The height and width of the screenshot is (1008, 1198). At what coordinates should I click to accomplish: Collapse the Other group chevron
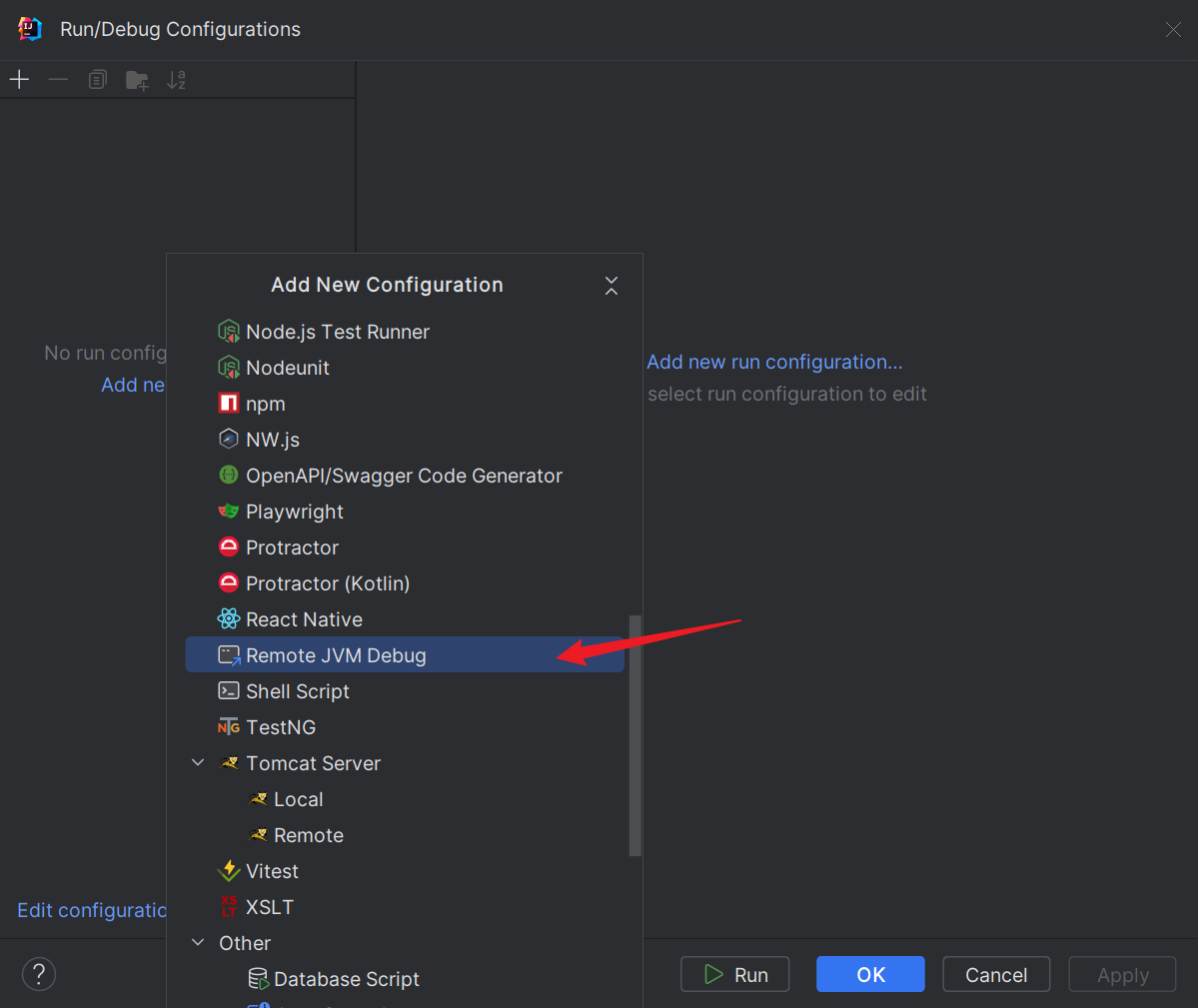[198, 942]
